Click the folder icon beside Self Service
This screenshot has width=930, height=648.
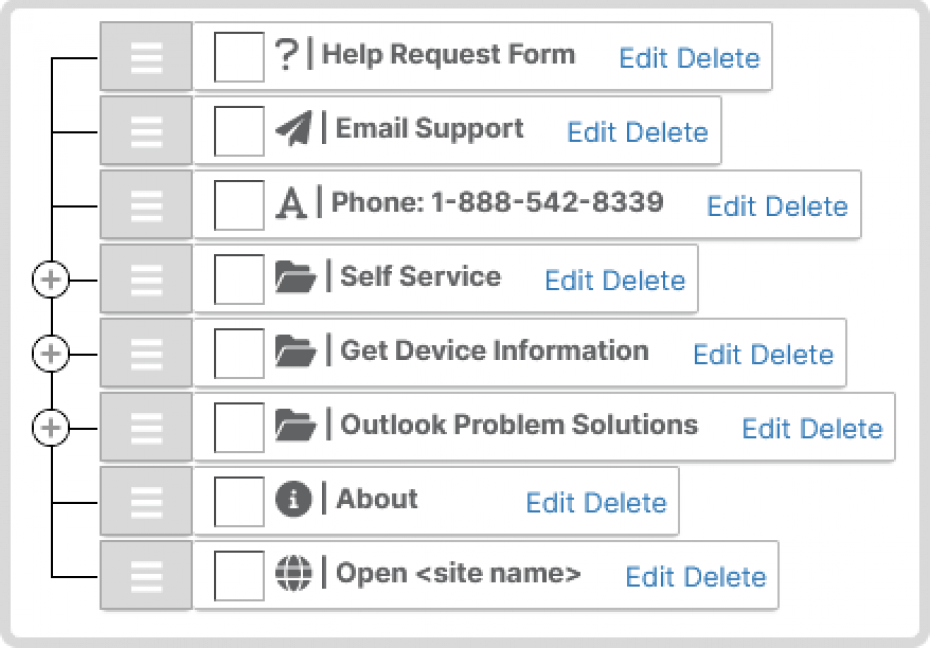tap(295, 277)
